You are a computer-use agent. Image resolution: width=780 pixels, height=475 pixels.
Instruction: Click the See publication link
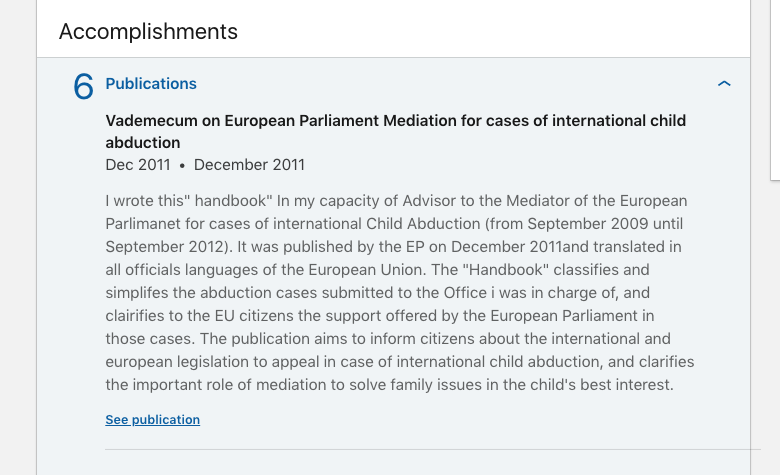coord(152,420)
